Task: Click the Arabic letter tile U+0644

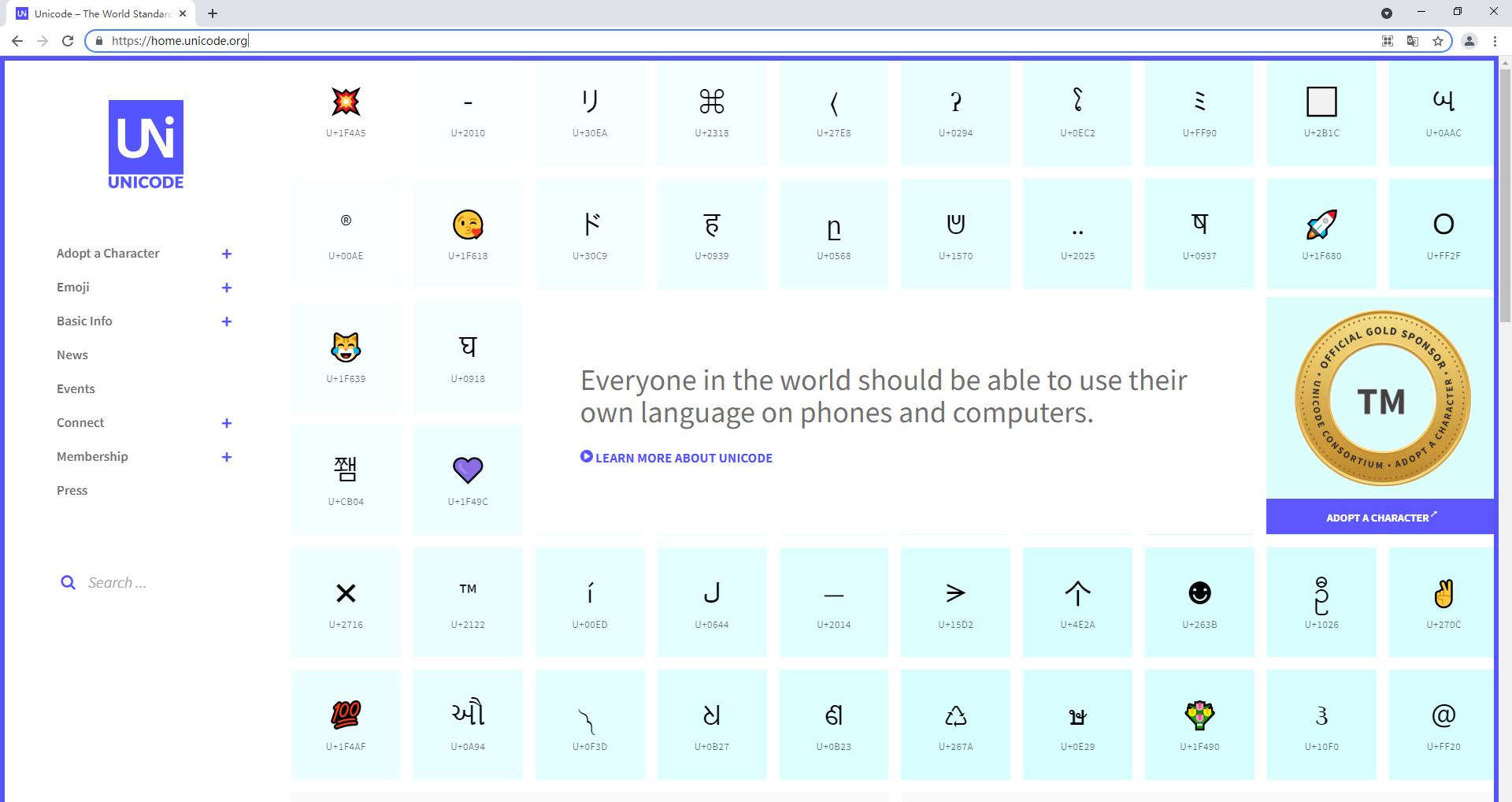Action: (712, 603)
